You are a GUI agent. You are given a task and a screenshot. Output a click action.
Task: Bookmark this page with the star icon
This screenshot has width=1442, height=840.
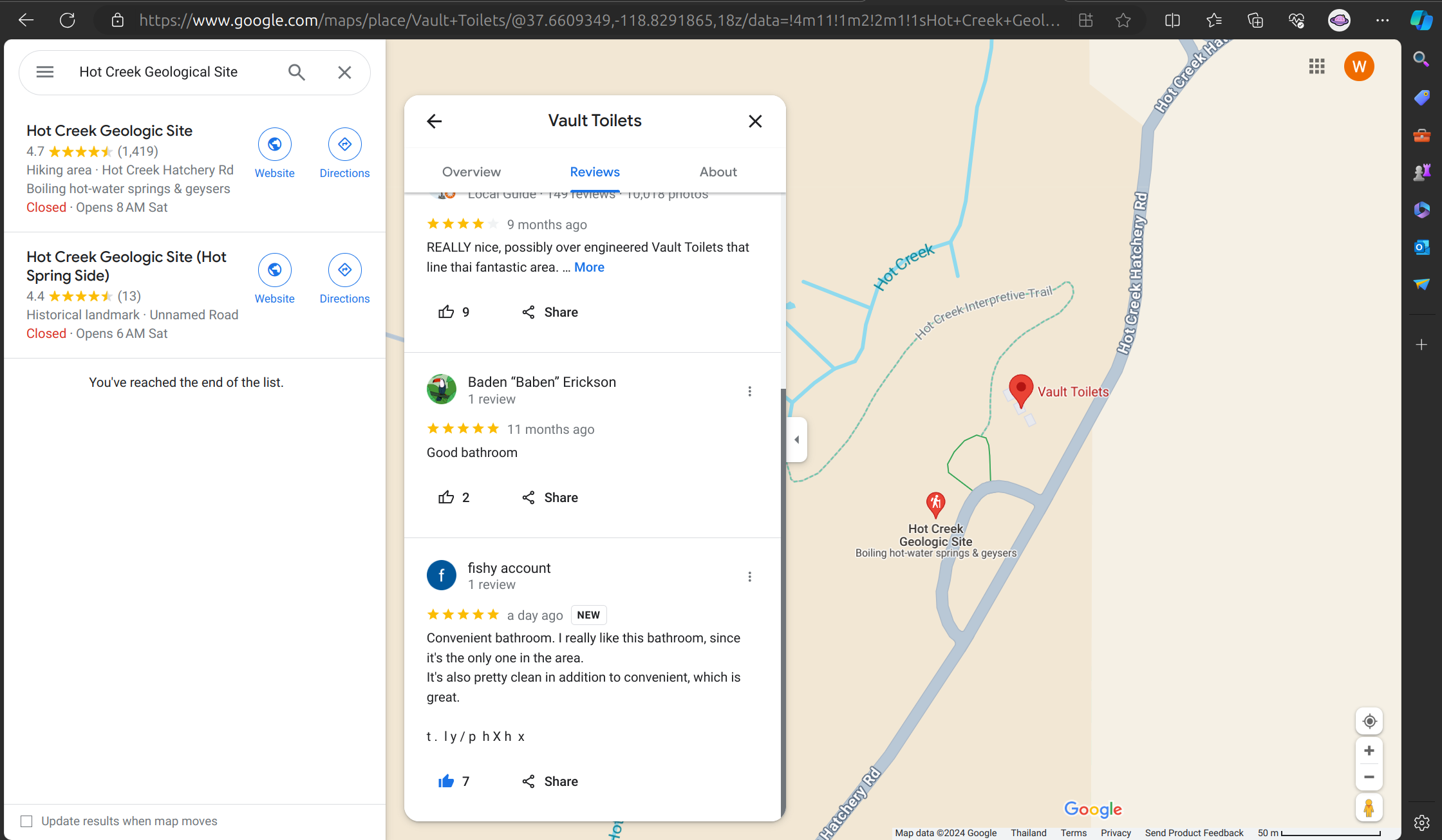1123,21
